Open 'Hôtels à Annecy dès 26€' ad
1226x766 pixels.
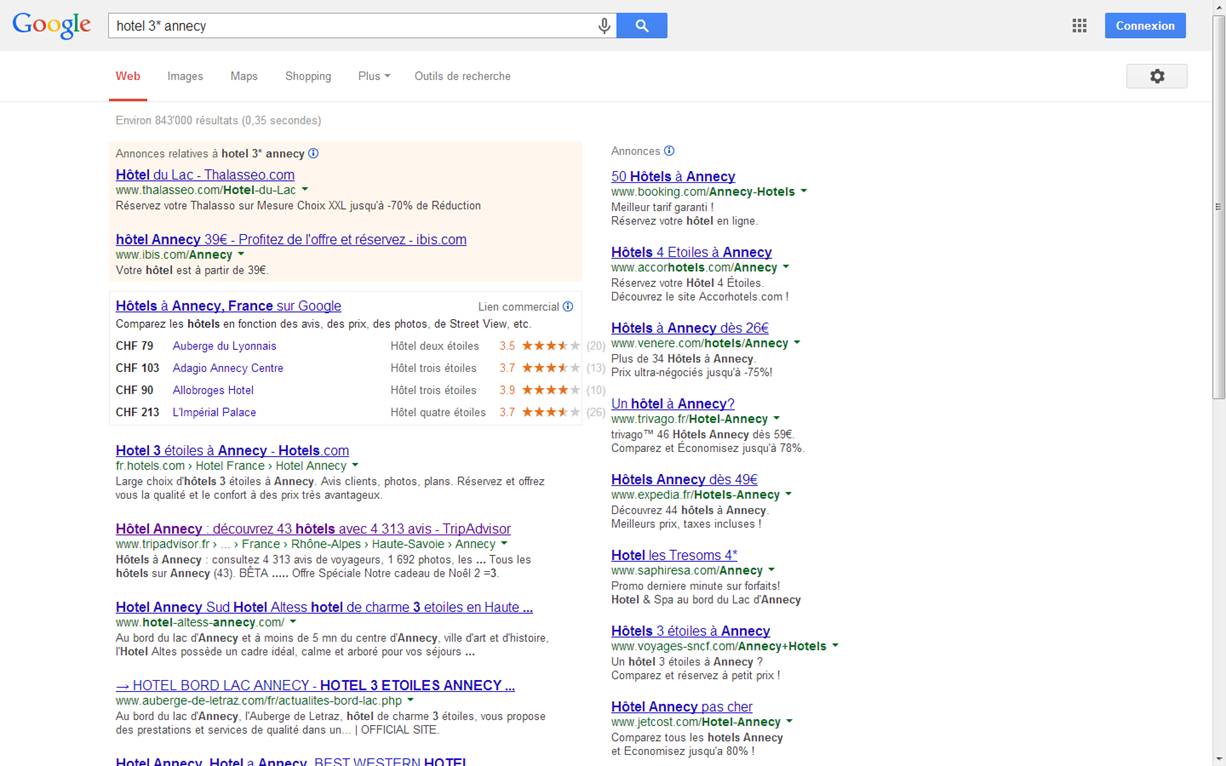(x=690, y=328)
